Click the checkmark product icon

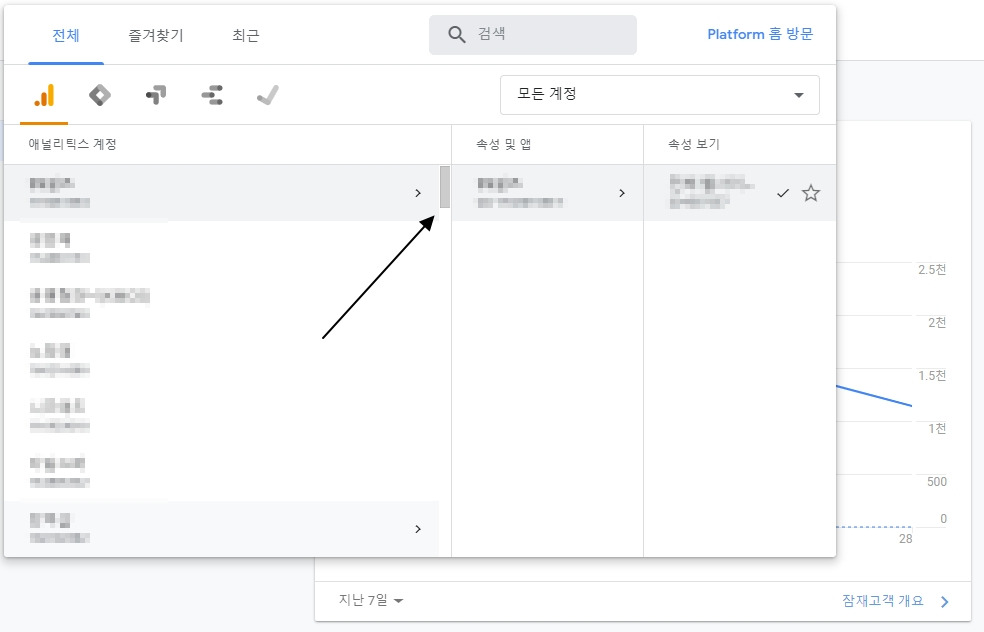click(268, 95)
